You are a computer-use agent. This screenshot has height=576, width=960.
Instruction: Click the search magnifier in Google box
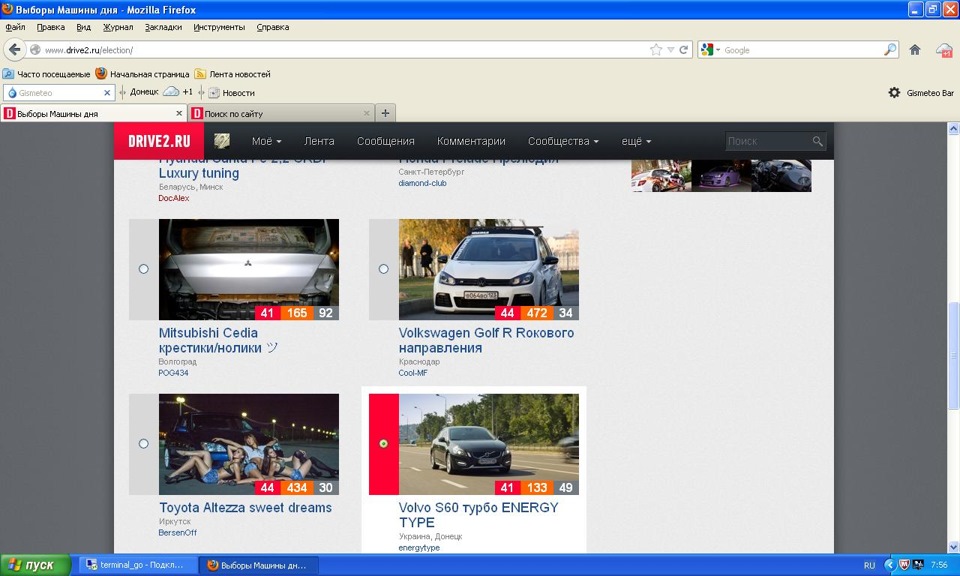(890, 50)
